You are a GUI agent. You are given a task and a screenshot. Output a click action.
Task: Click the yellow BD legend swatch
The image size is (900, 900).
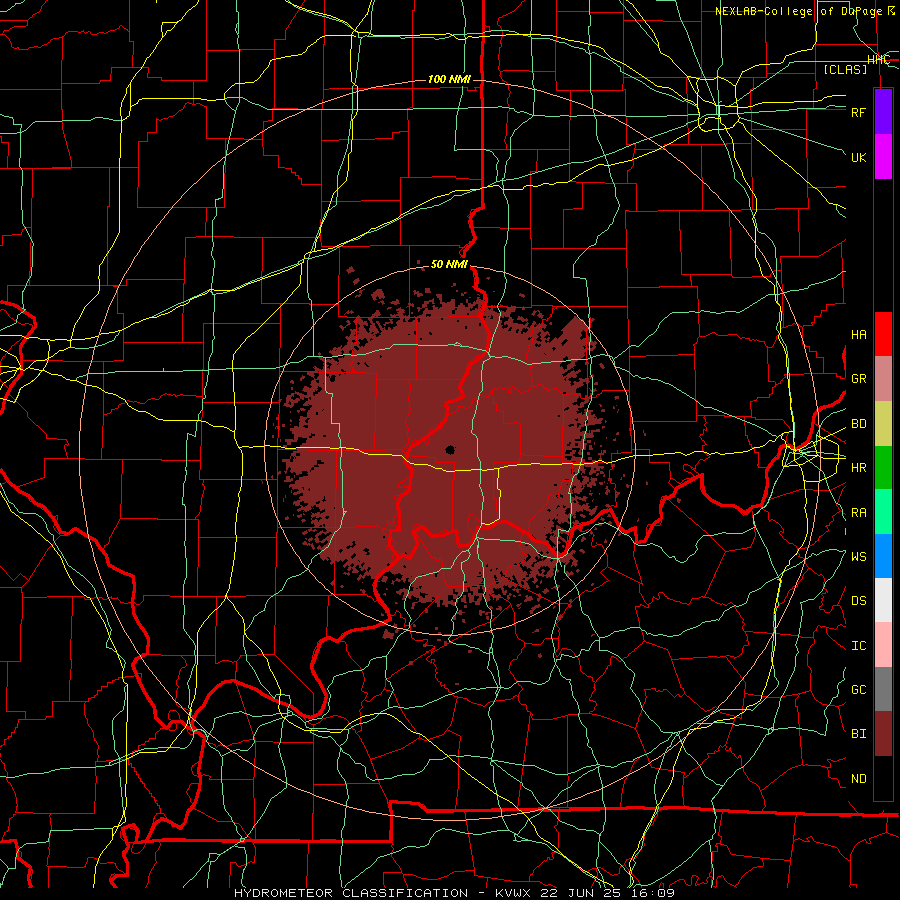883,423
